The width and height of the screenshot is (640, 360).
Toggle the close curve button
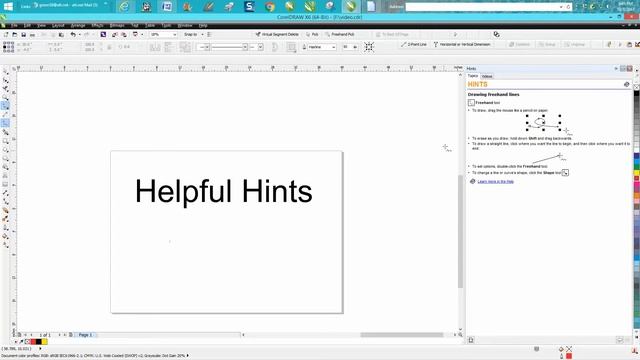pos(275,47)
